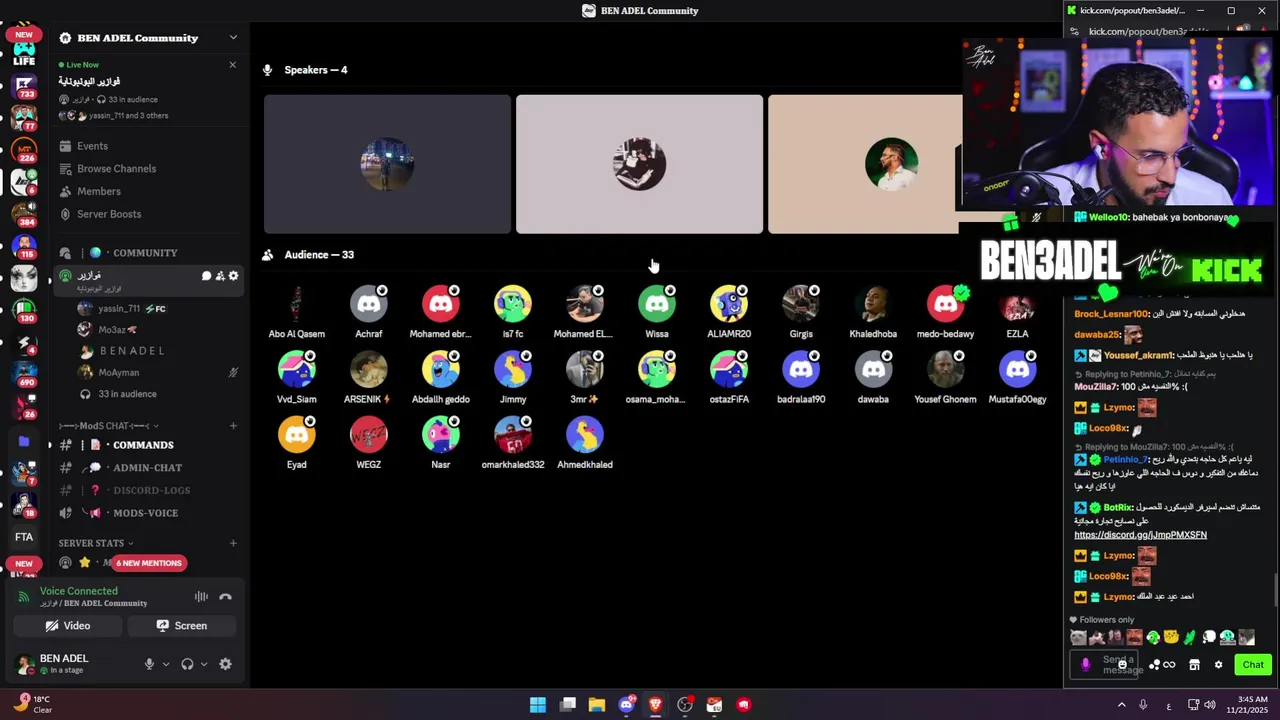The height and width of the screenshot is (720, 1280).
Task: Open File Explorer from the taskbar
Action: 597,705
